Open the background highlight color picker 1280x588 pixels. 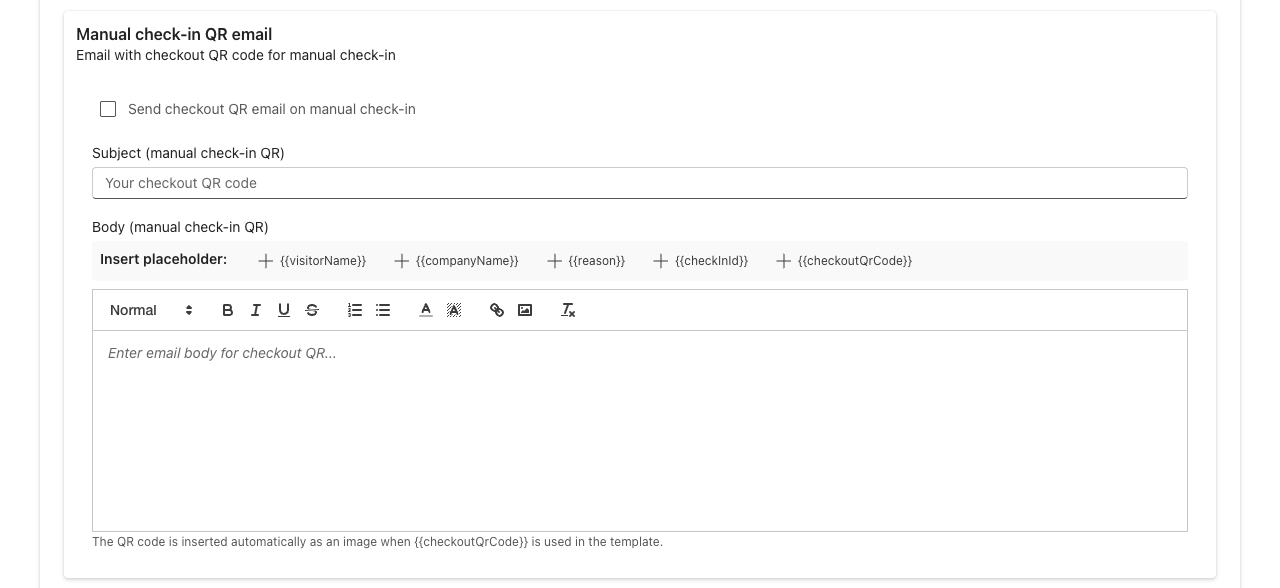[x=454, y=310]
